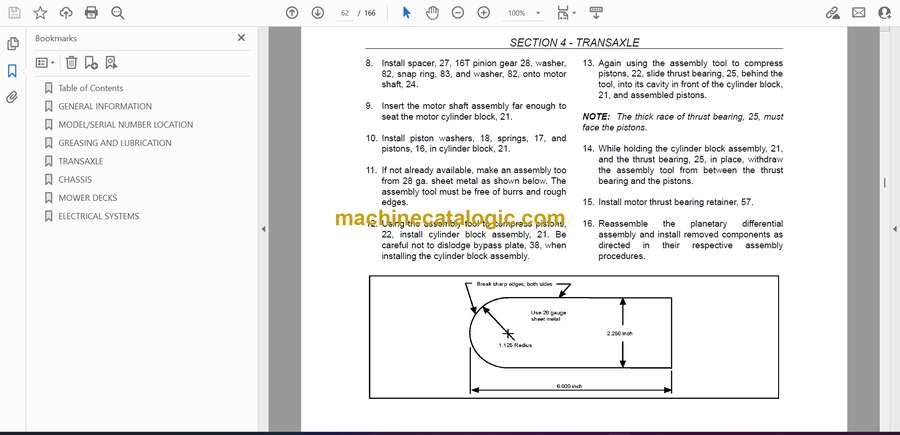Open the attachments paperclip panel

tap(12, 97)
